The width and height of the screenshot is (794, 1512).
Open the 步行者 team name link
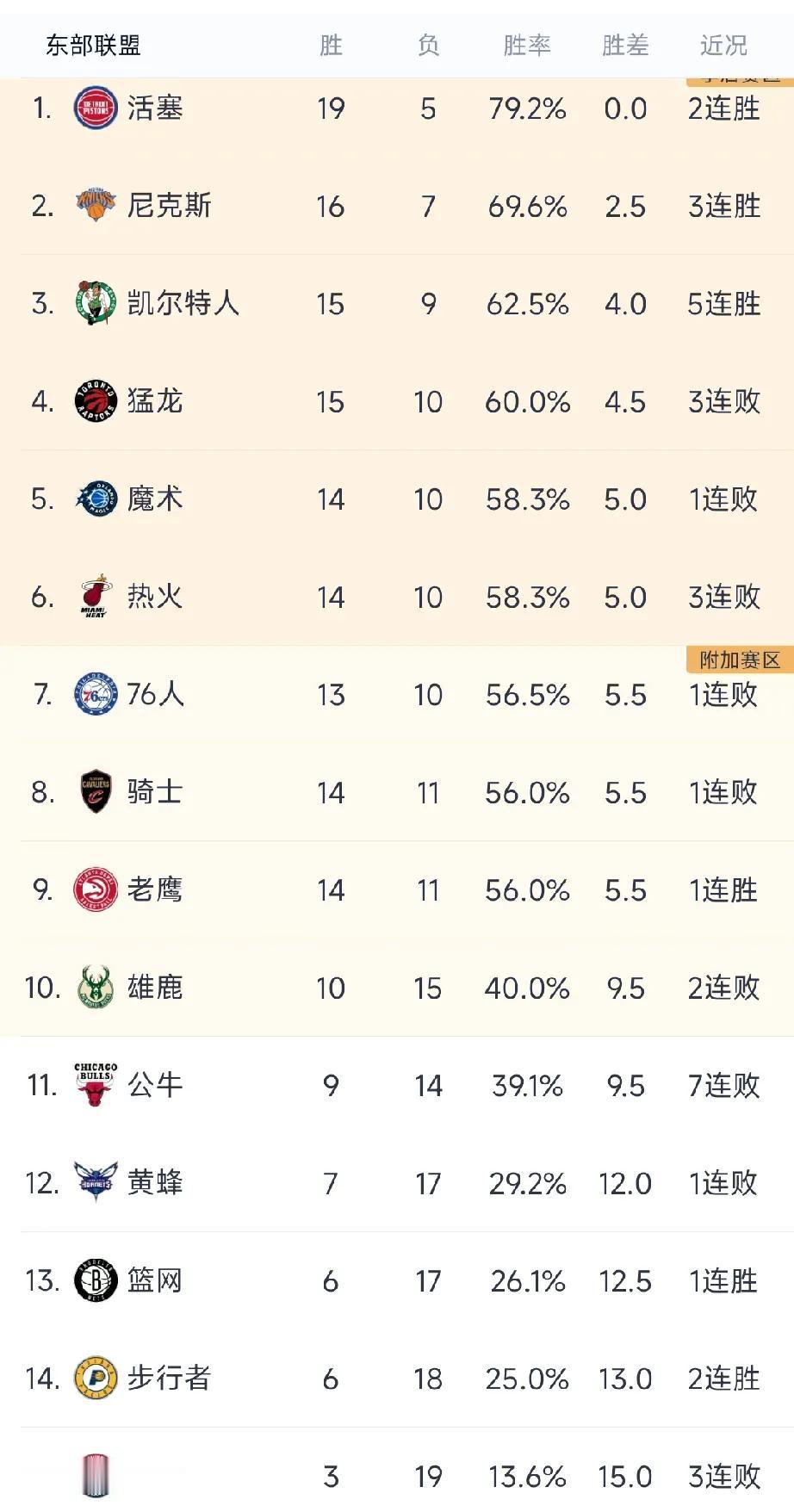click(169, 1379)
